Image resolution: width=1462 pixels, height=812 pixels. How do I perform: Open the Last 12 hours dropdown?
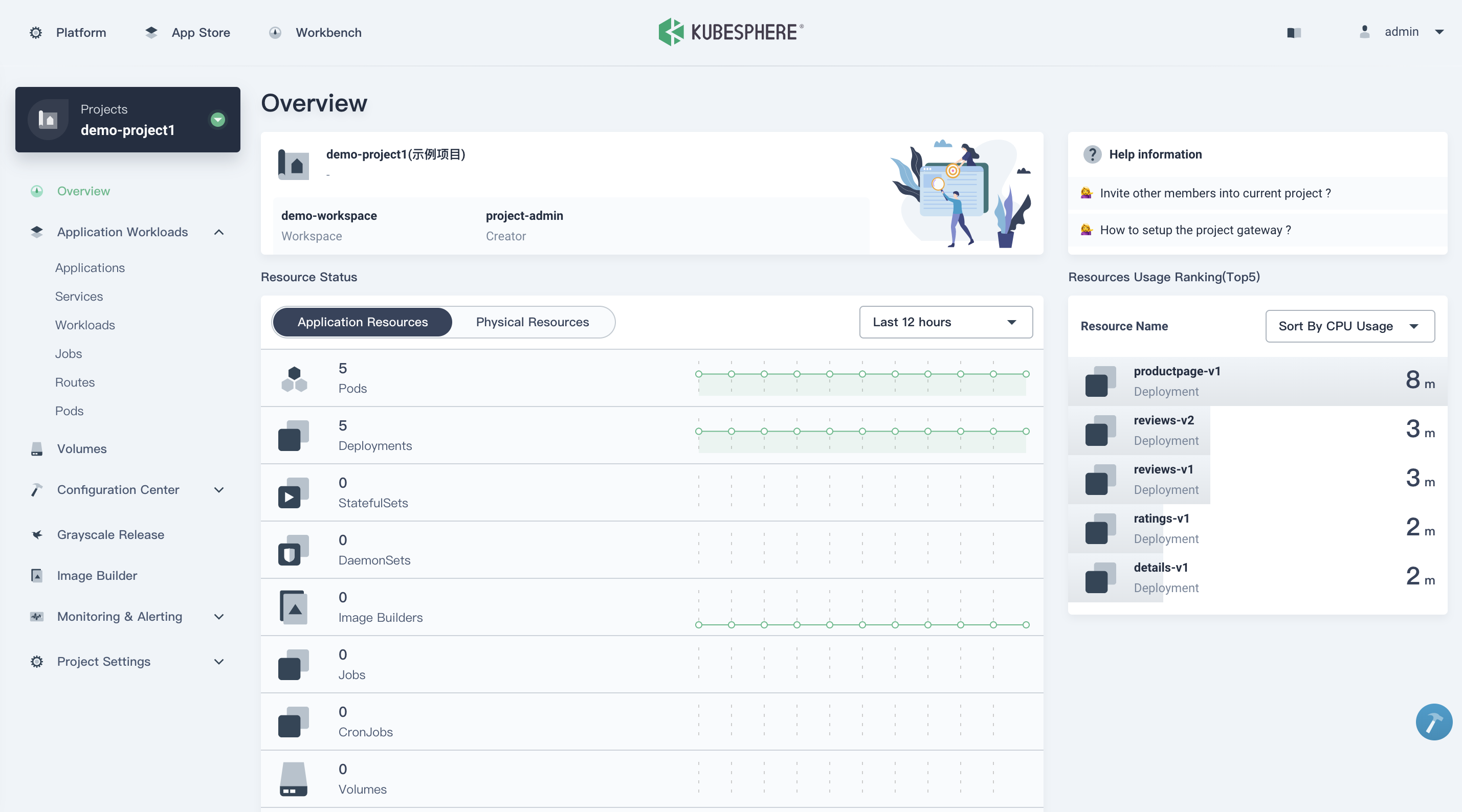[x=945, y=321]
